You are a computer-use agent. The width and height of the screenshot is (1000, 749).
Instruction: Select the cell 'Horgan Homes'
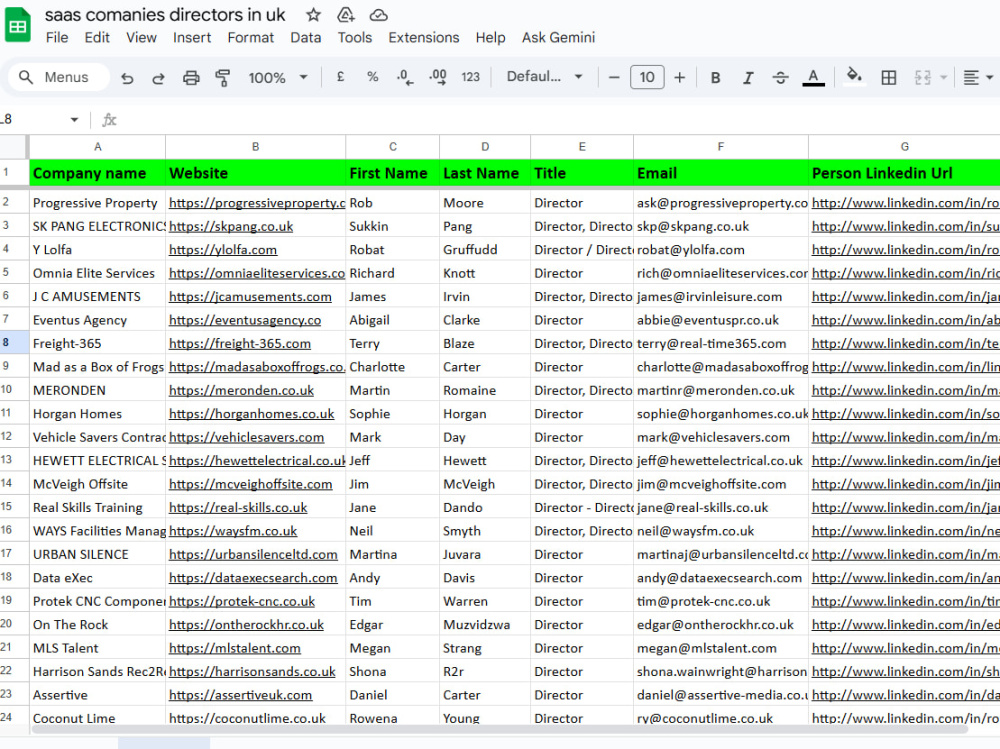(x=98, y=414)
